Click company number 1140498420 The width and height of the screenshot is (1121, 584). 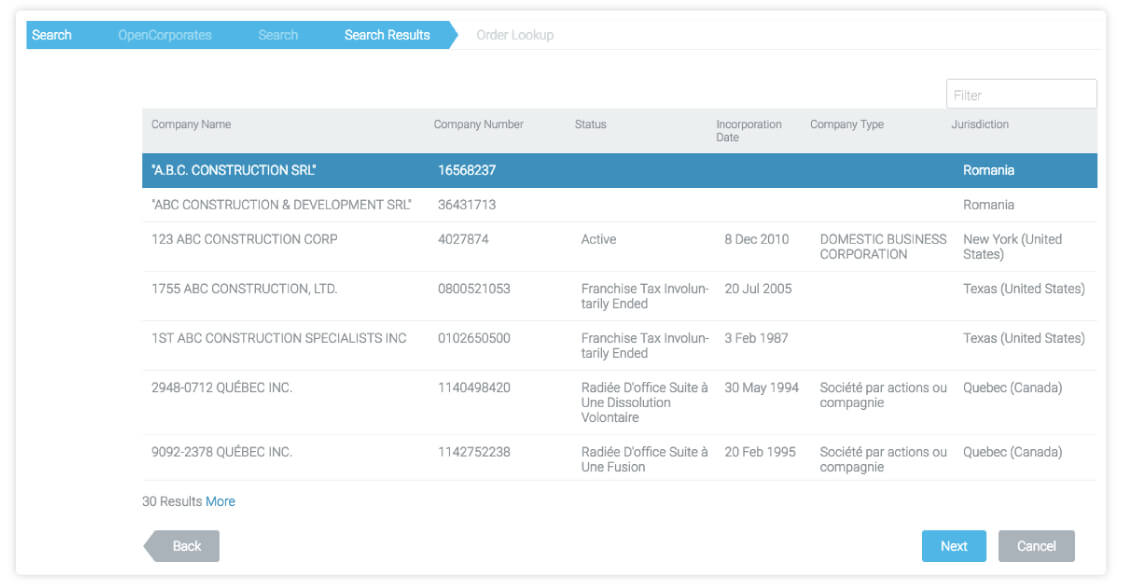[474, 387]
